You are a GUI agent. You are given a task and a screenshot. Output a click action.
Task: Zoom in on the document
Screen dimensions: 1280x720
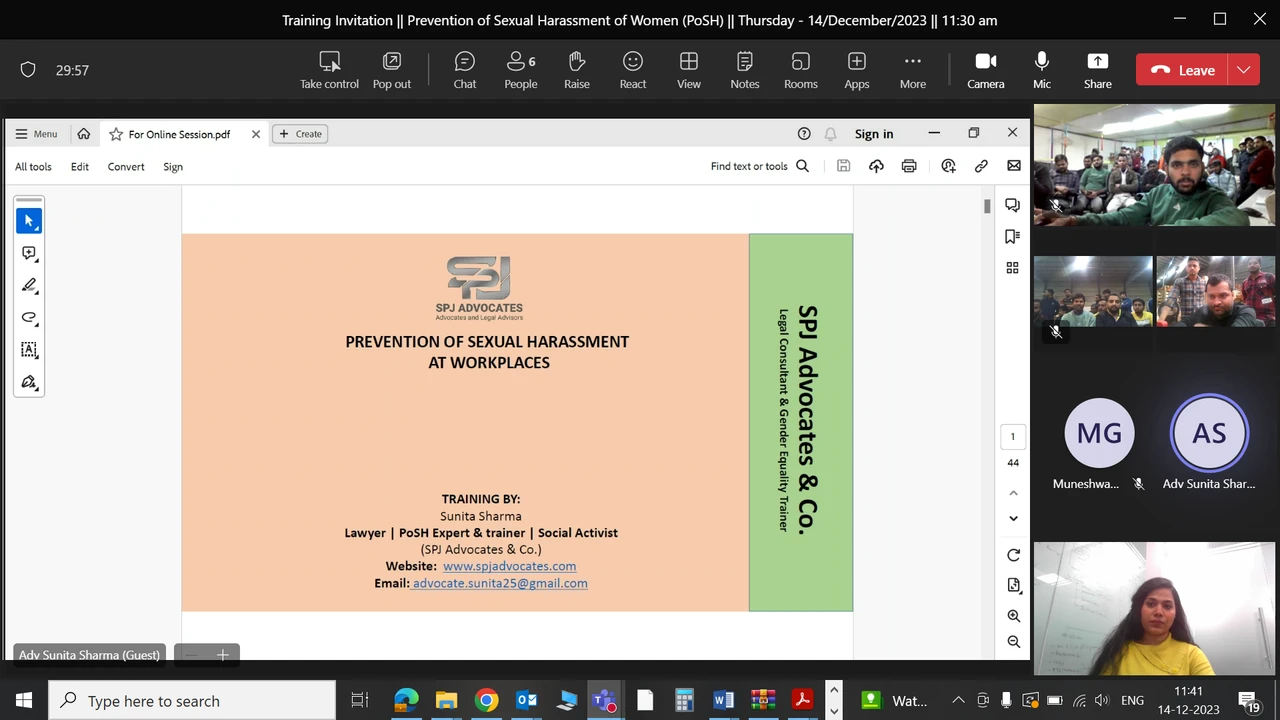click(x=1013, y=615)
